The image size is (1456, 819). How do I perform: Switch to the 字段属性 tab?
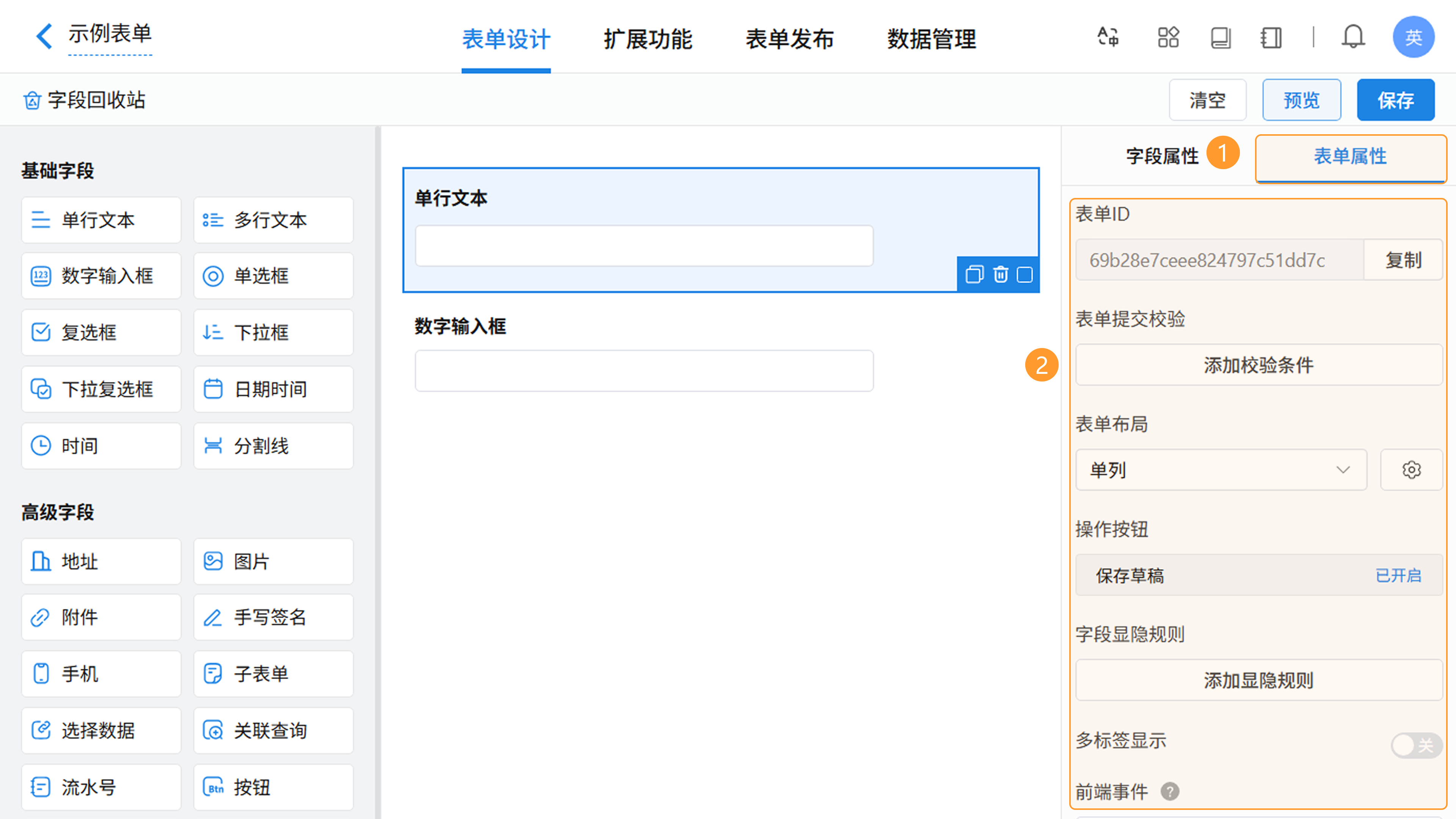[1161, 156]
